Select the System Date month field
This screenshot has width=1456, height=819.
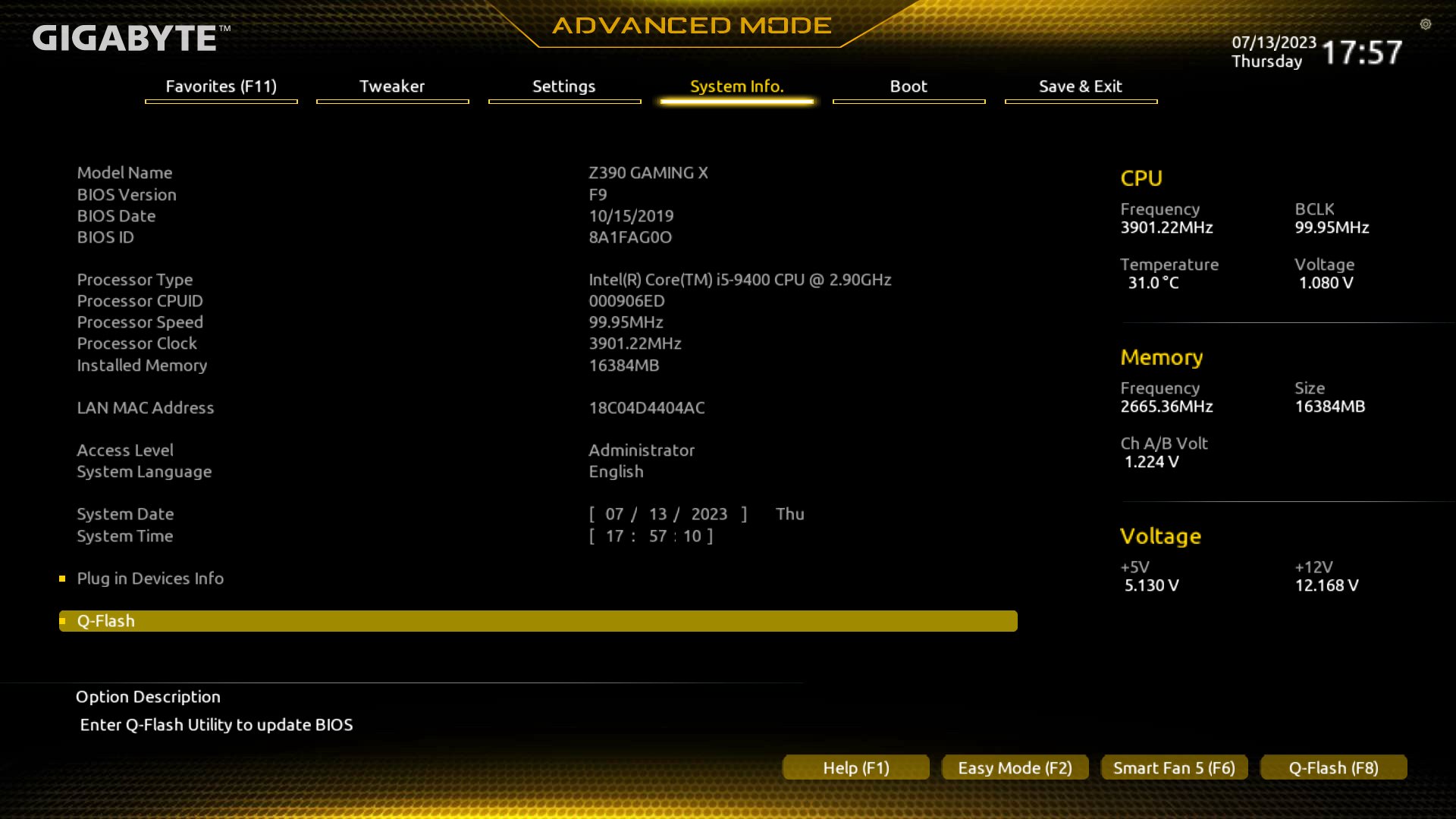614,514
